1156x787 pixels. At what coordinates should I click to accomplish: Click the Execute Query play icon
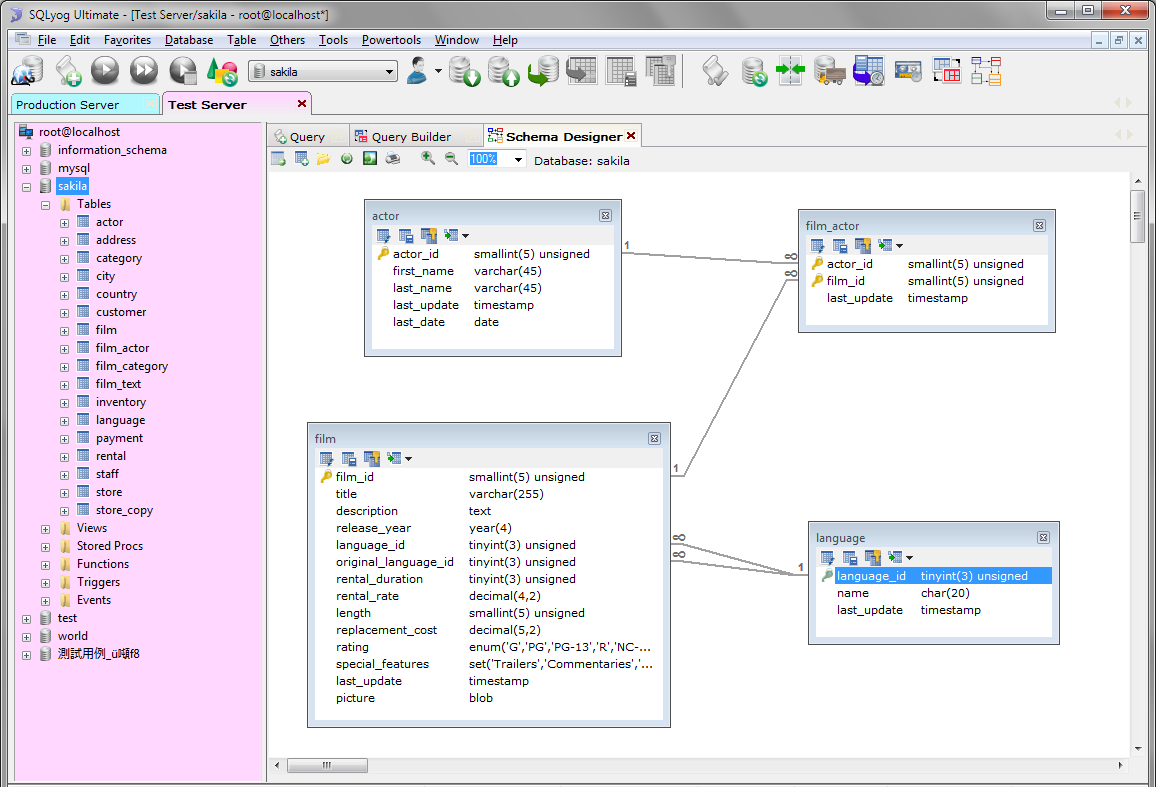point(106,71)
